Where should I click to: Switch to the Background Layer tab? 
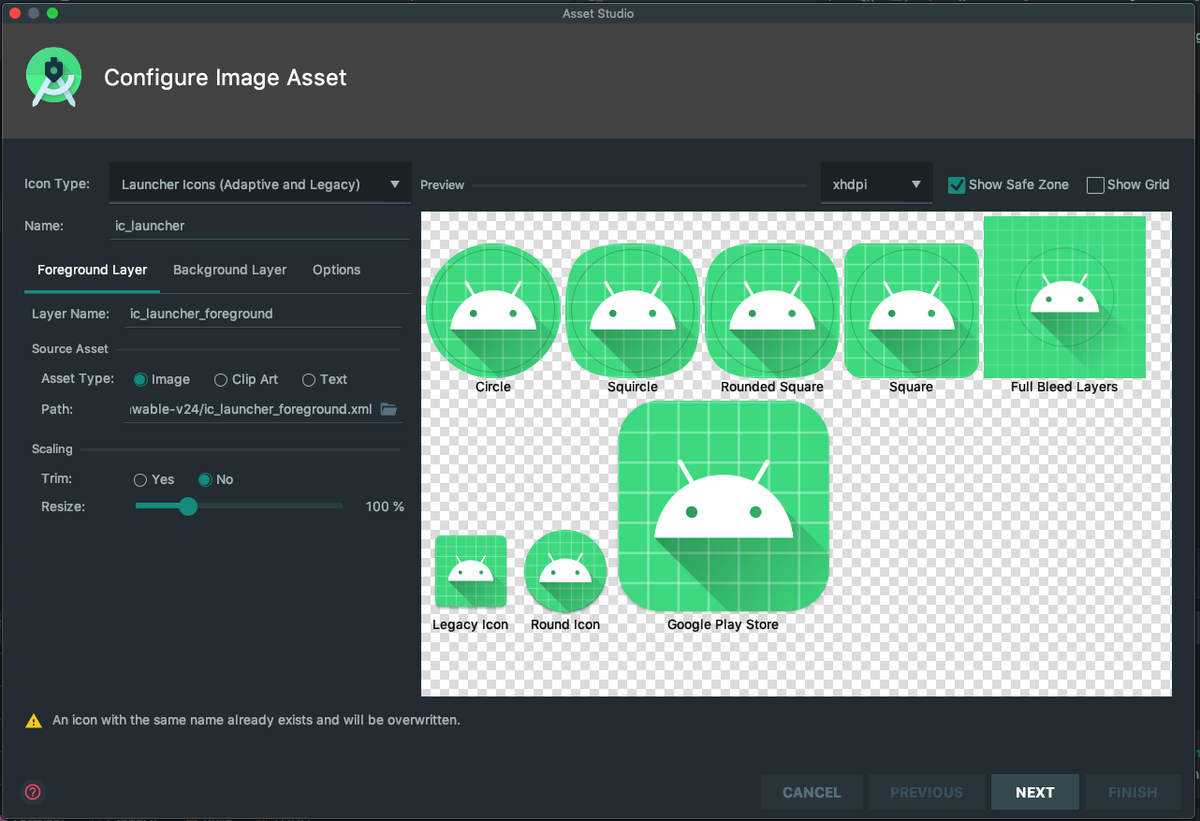tap(229, 270)
